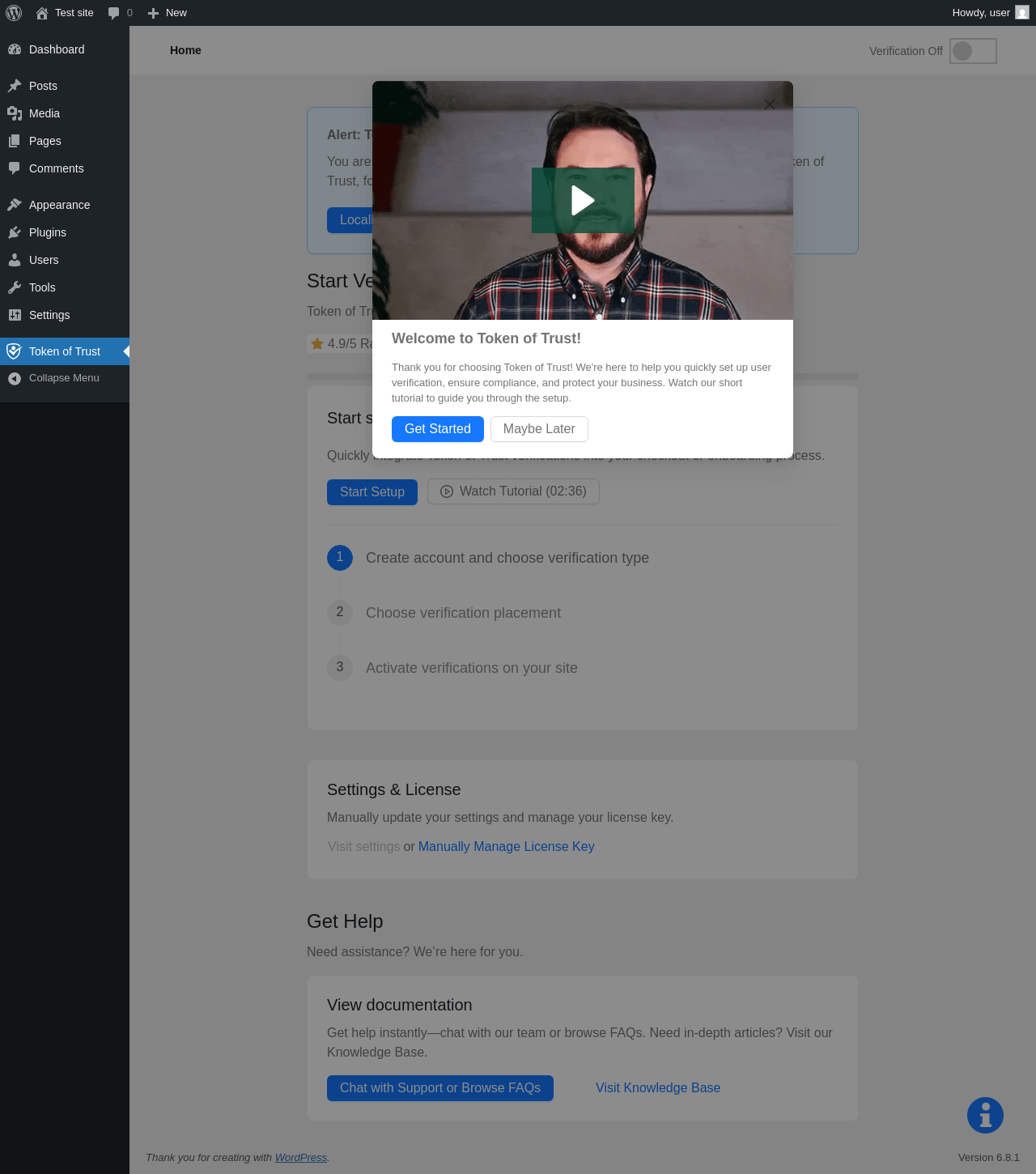Click the Test site title in admin bar

point(74,13)
